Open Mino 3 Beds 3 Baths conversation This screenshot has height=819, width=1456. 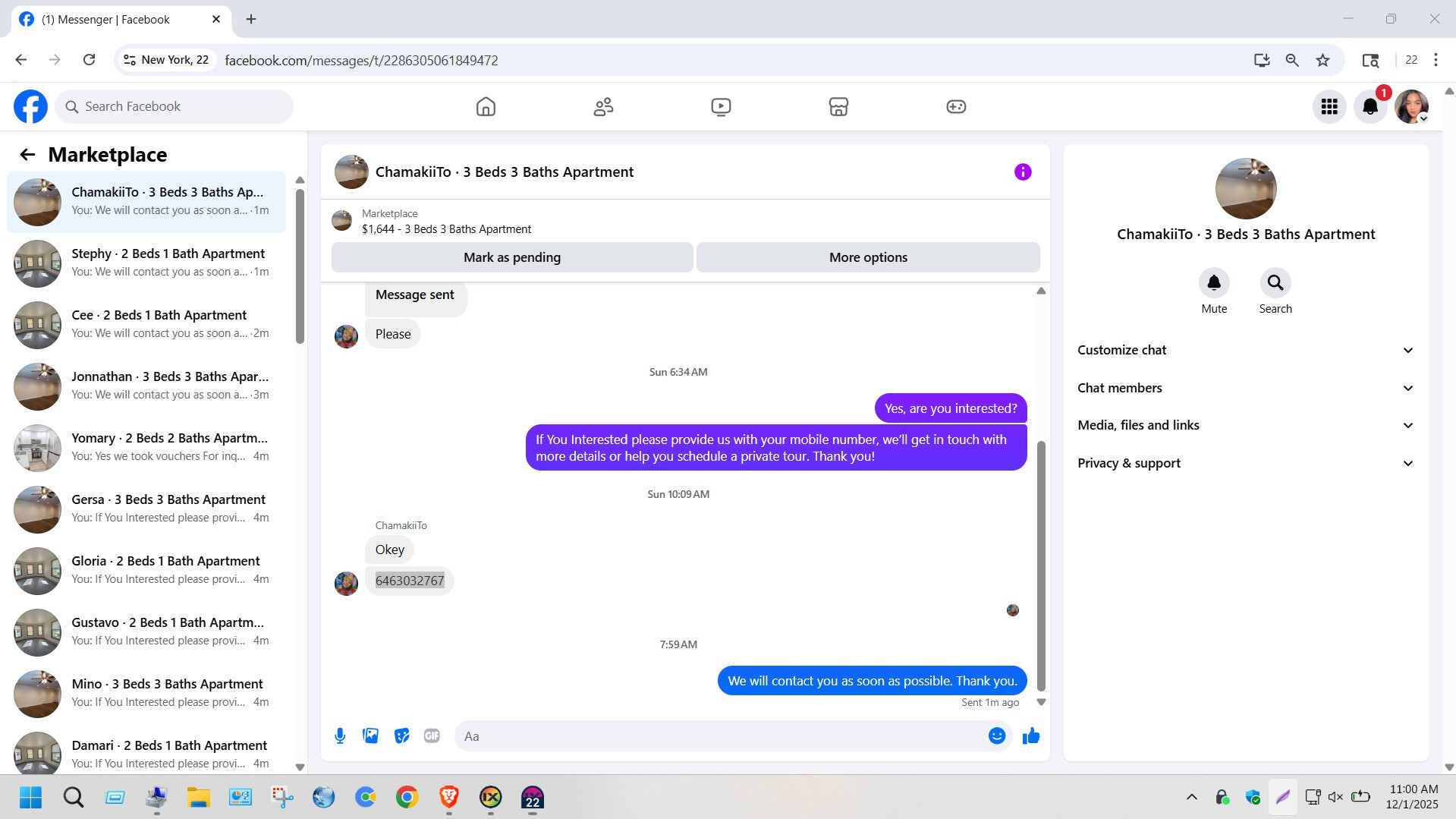click(x=146, y=694)
